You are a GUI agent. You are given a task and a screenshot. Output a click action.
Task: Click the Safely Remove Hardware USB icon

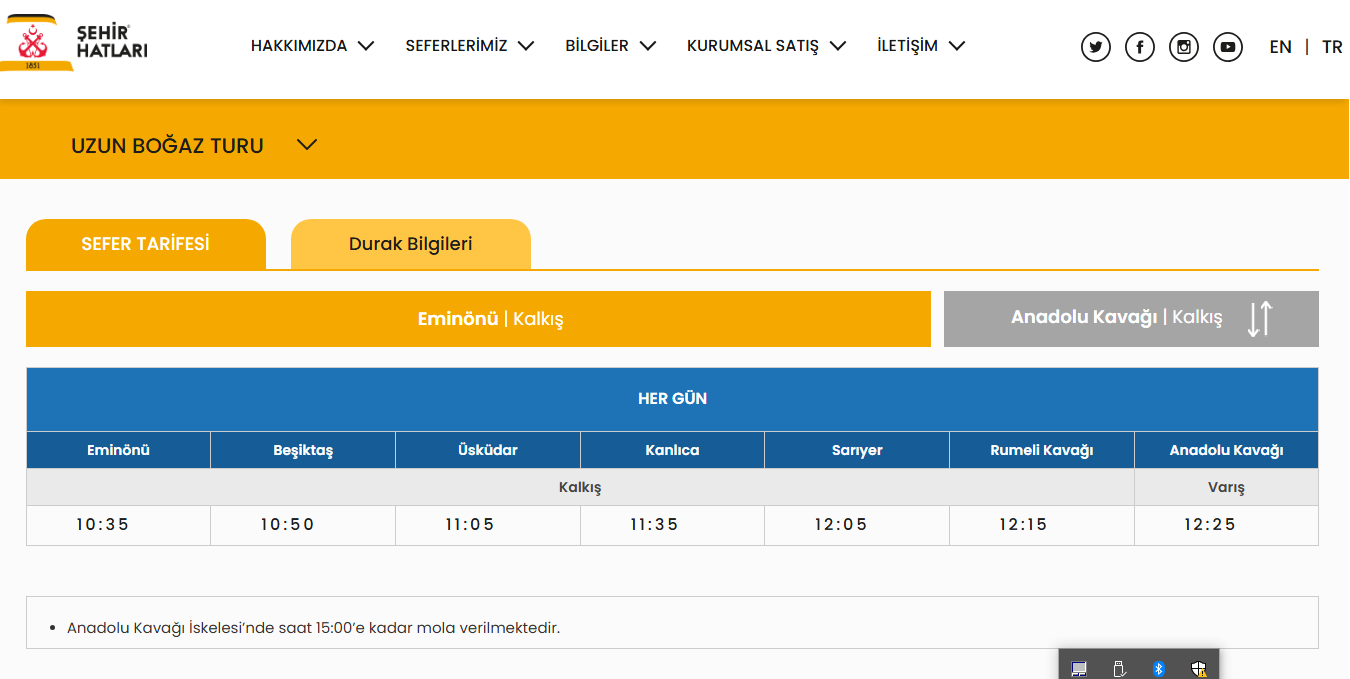[x=1119, y=668]
